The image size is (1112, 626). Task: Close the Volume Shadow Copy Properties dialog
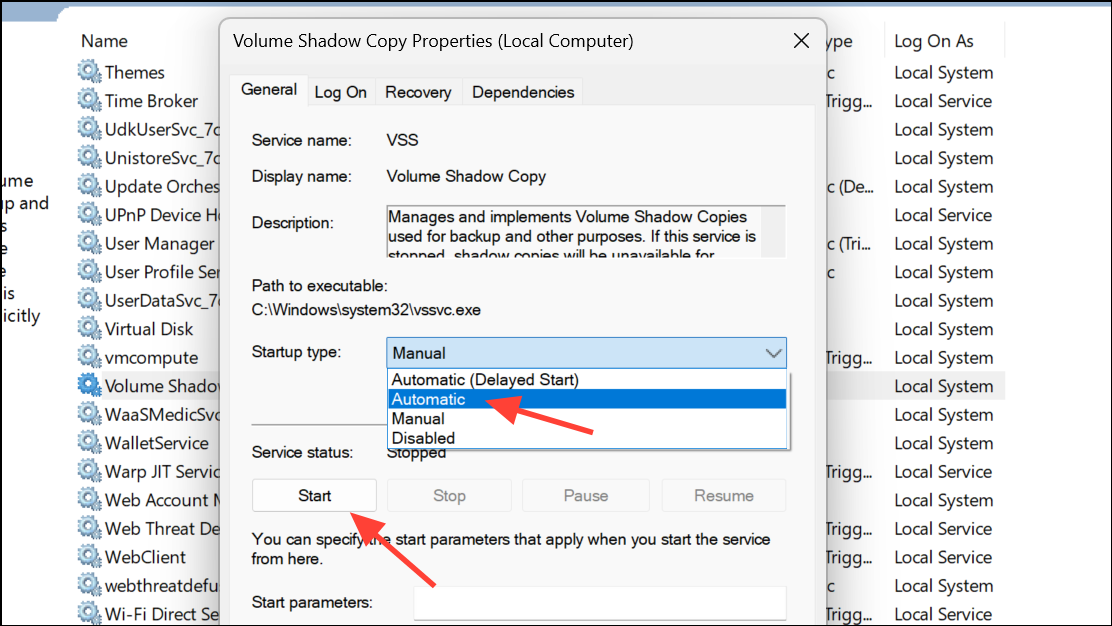point(801,41)
